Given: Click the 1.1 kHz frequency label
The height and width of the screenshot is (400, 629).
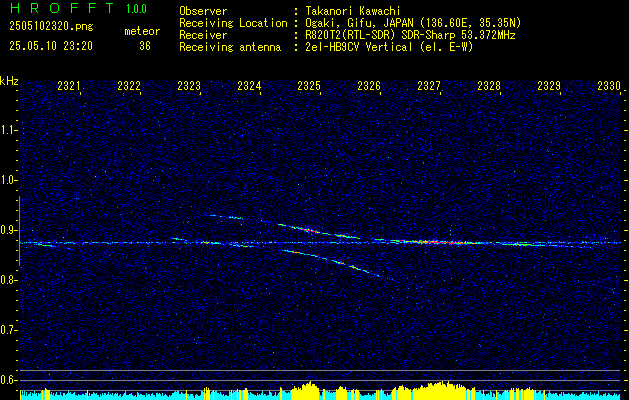Looking at the screenshot, I should click(8, 130).
